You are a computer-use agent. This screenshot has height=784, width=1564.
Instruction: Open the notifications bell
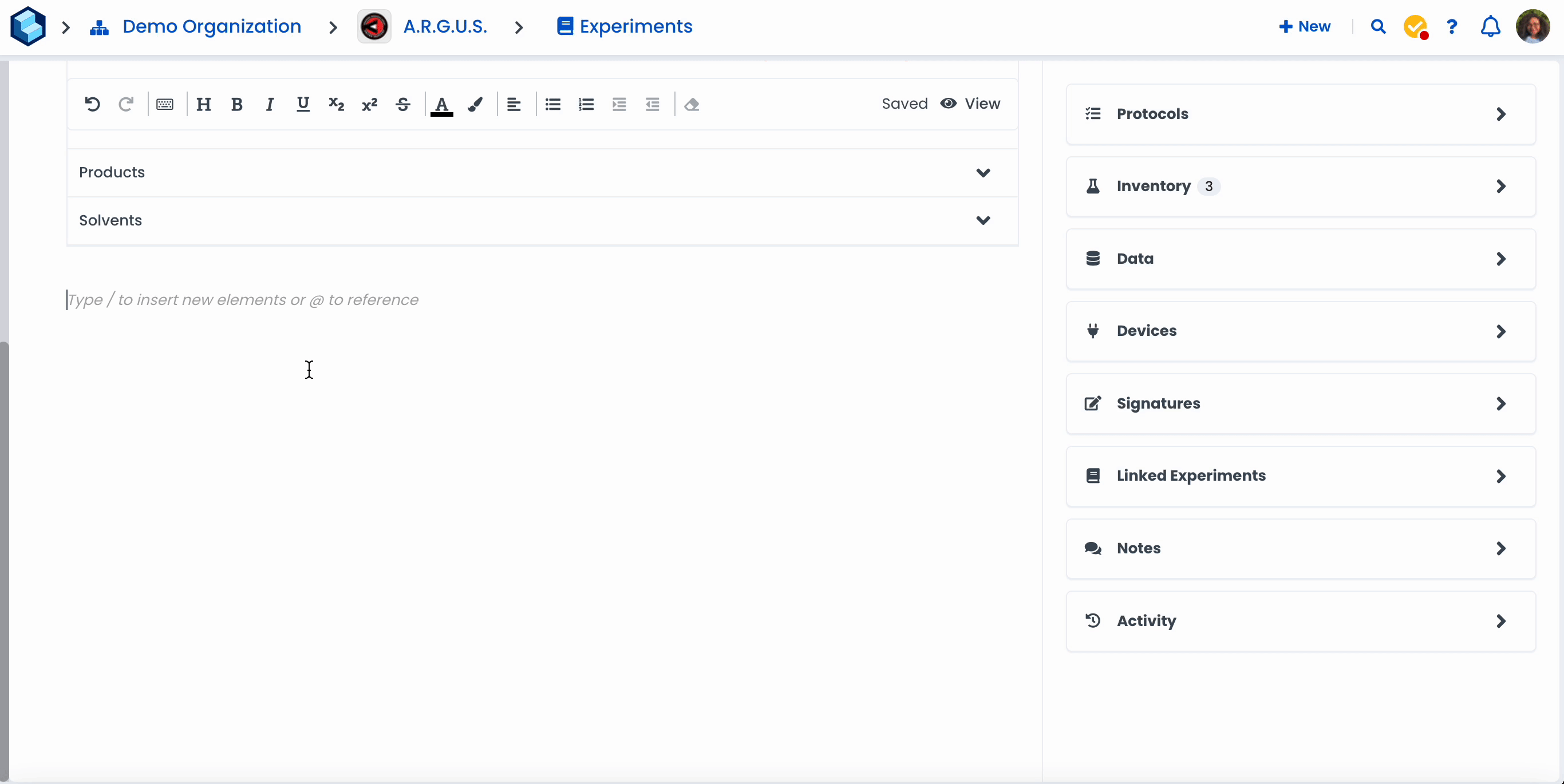(x=1490, y=27)
